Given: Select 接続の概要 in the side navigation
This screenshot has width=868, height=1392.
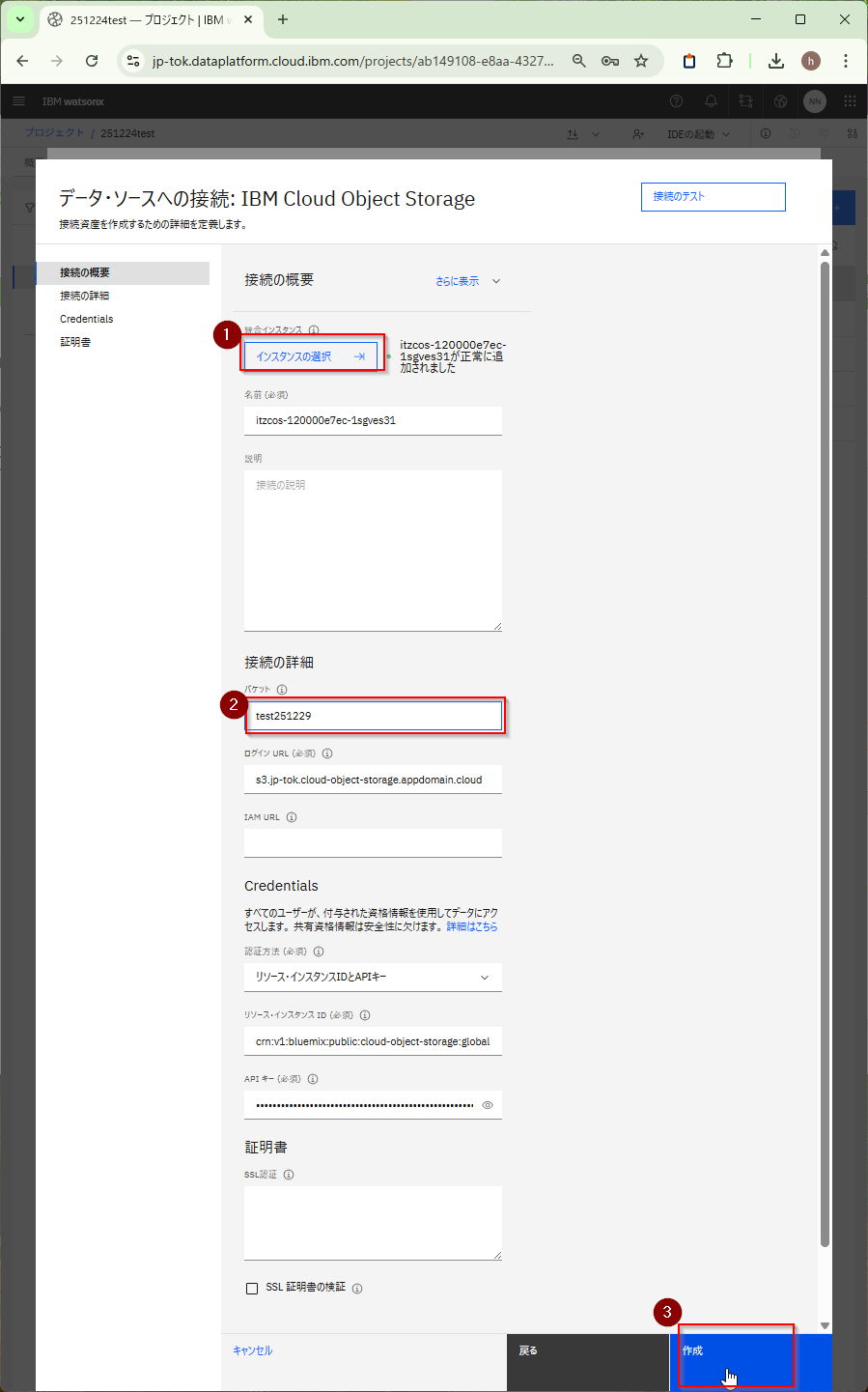Looking at the screenshot, I should pyautogui.click(x=123, y=272).
